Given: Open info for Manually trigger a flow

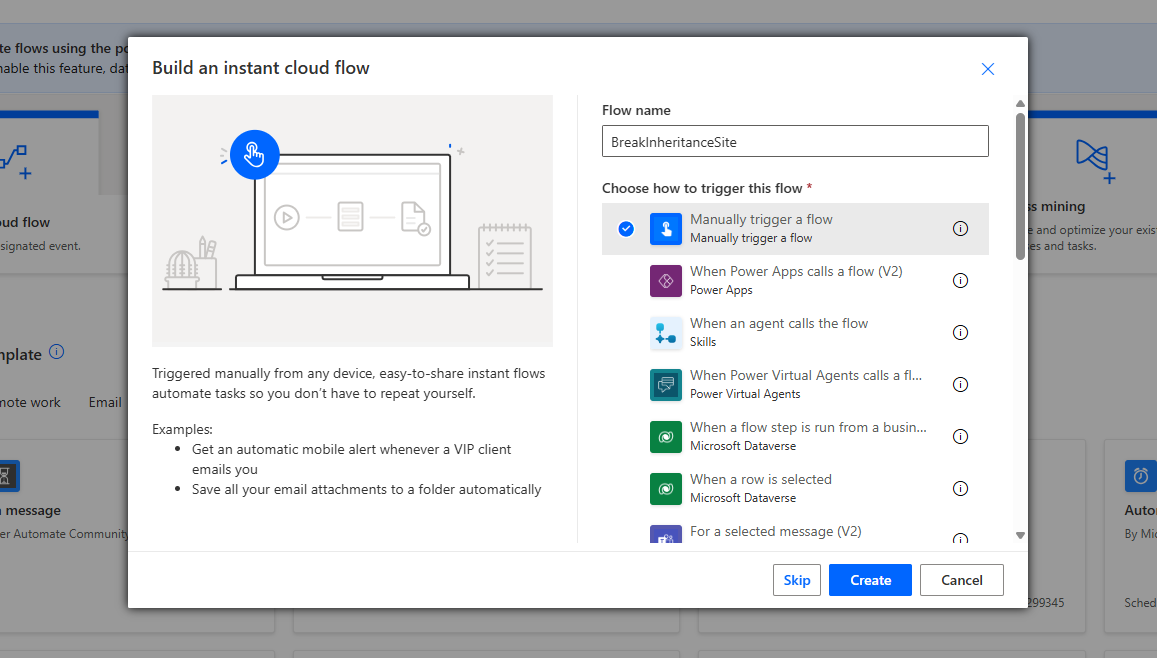Looking at the screenshot, I should [x=960, y=229].
